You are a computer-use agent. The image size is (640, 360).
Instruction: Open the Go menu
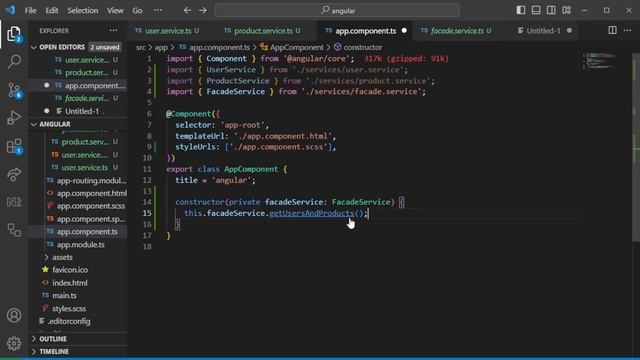pyautogui.click(x=138, y=11)
